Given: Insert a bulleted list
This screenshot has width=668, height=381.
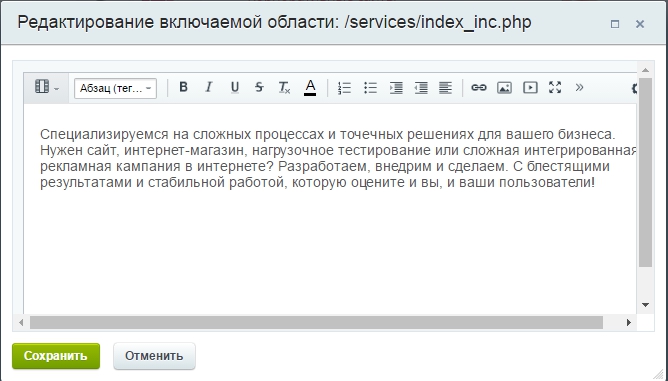Looking at the screenshot, I should [370, 88].
